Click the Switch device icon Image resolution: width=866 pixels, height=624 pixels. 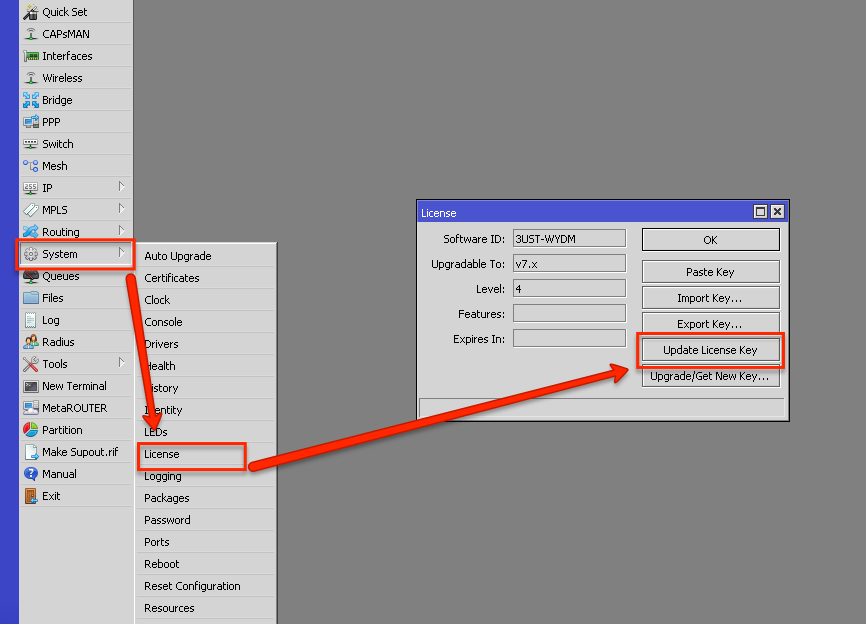(x=31, y=144)
